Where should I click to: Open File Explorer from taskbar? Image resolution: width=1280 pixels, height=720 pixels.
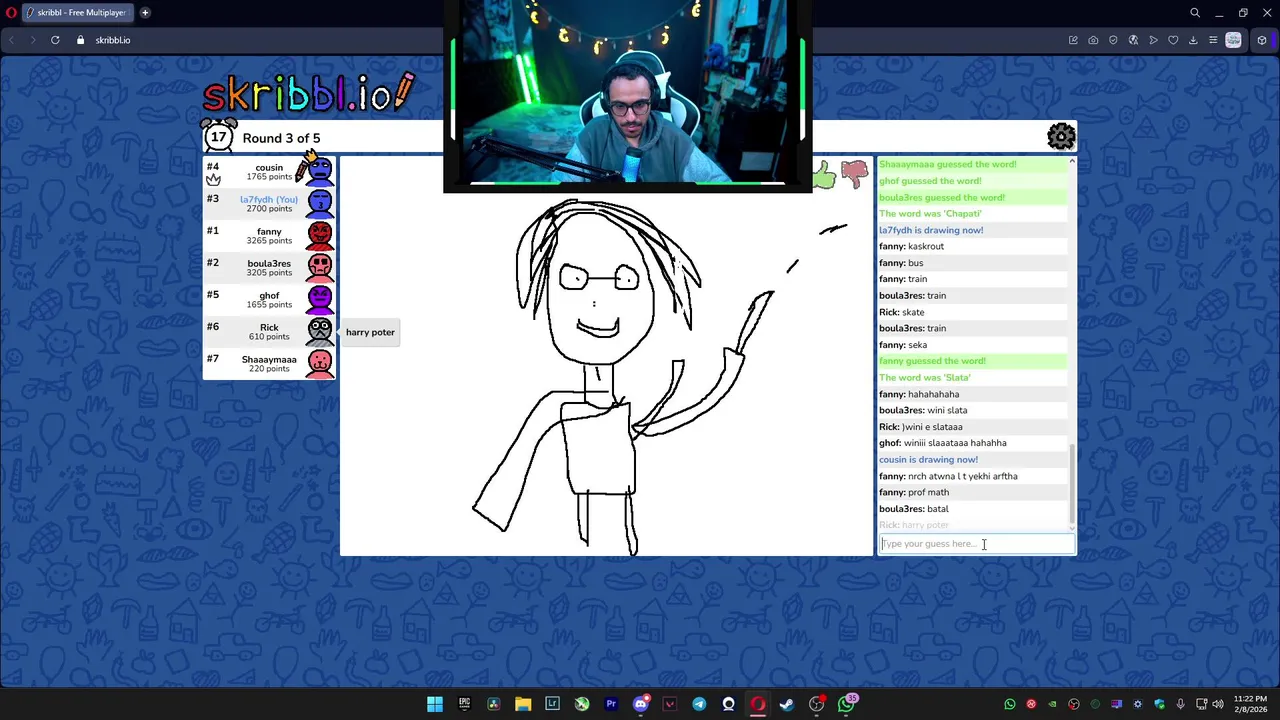(523, 704)
